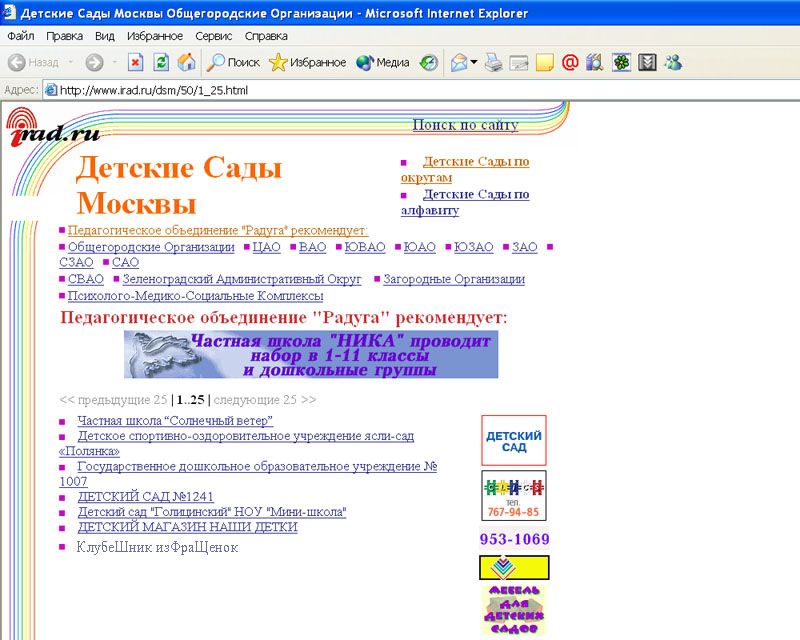This screenshot has height=640, width=800.
Task: Expand the Back button history dropdown
Action: pos(70,62)
